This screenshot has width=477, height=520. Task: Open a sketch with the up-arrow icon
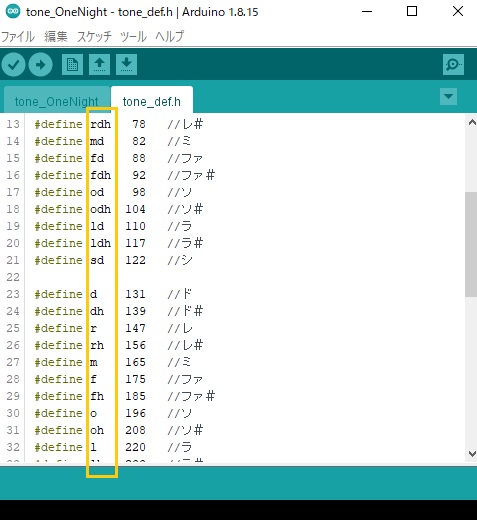point(99,64)
